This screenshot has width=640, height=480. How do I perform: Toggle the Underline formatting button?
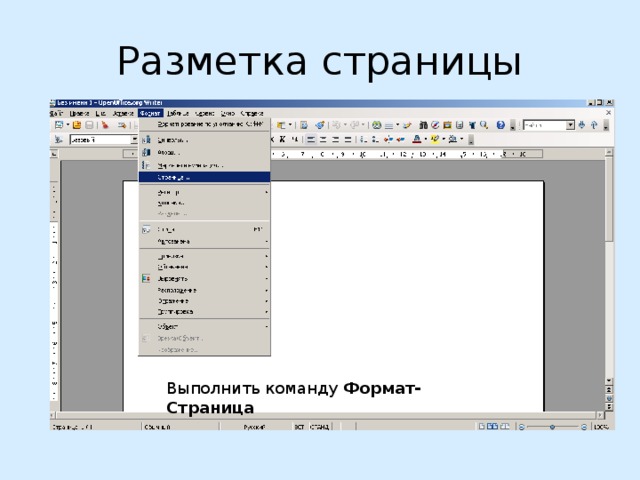(294, 139)
